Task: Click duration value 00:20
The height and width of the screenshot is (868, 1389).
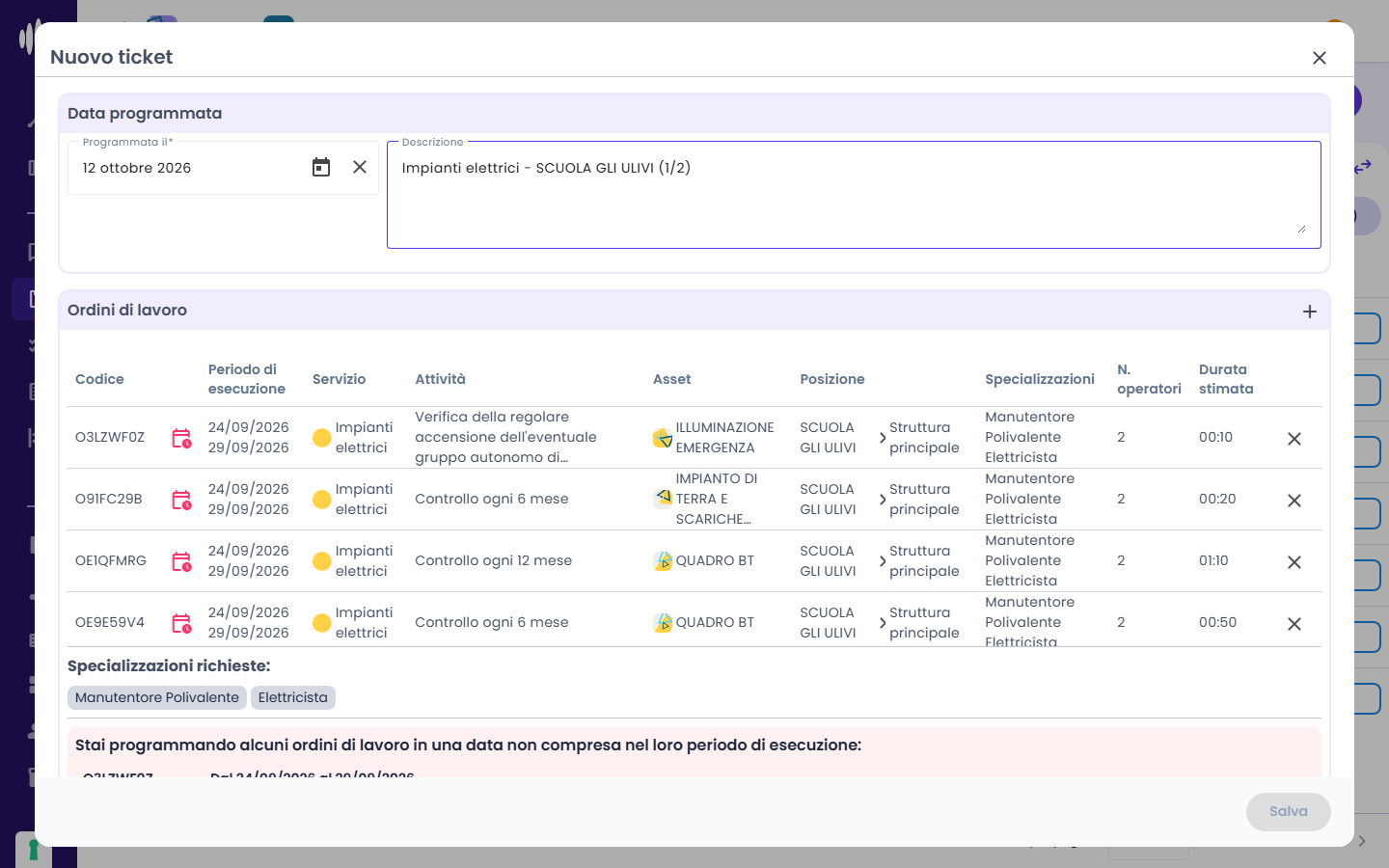Action: [x=1217, y=500]
